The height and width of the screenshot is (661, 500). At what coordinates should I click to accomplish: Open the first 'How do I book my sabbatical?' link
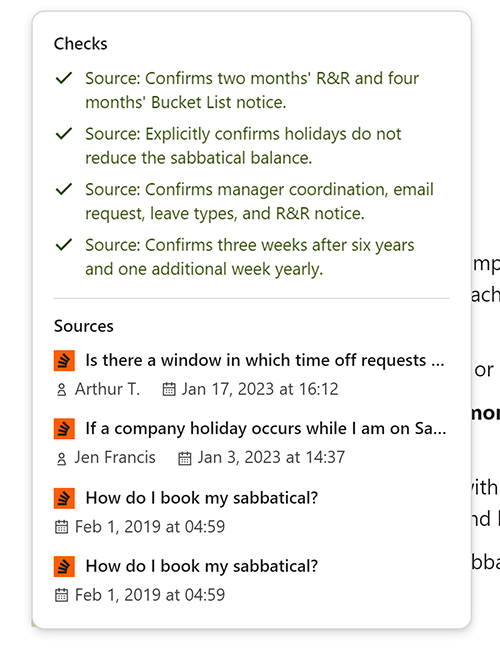point(202,498)
